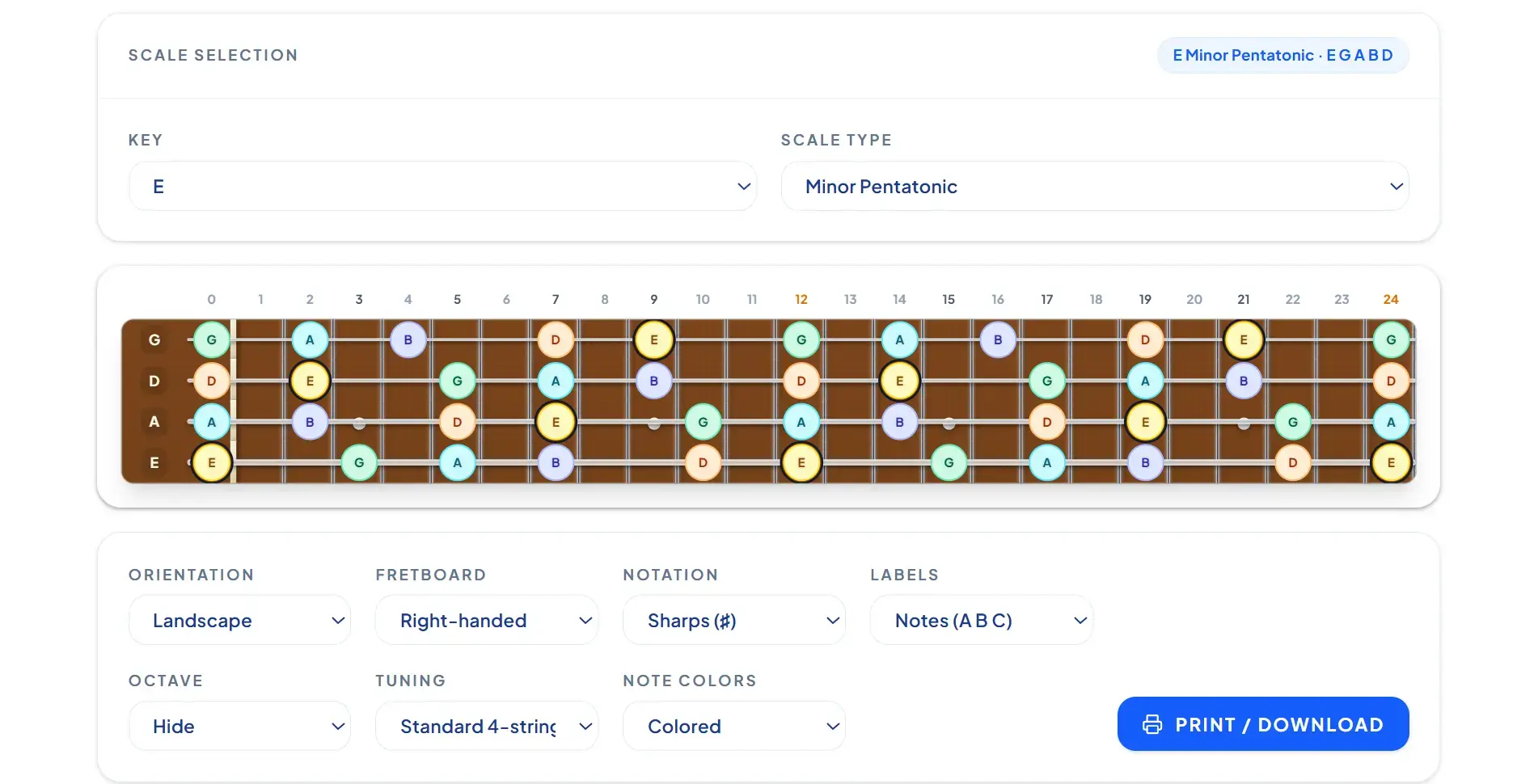Change the Fretboard Right-handed dropdown
This screenshot has width=1534, height=784.
(487, 620)
